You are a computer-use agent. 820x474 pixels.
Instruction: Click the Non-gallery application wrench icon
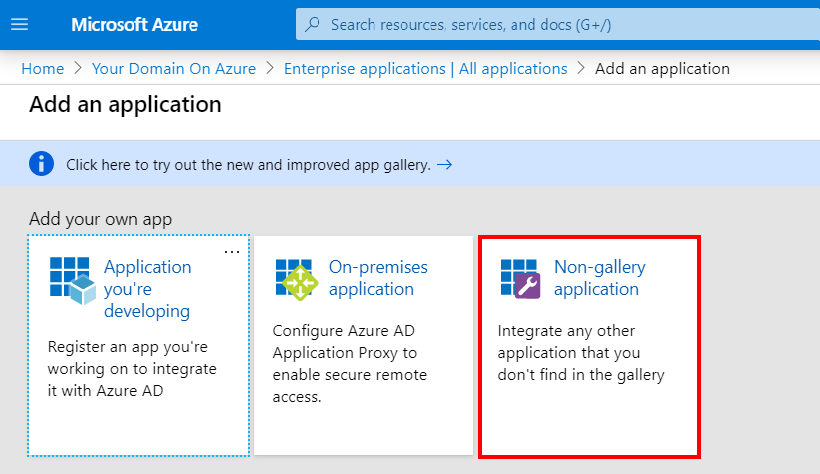click(520, 279)
